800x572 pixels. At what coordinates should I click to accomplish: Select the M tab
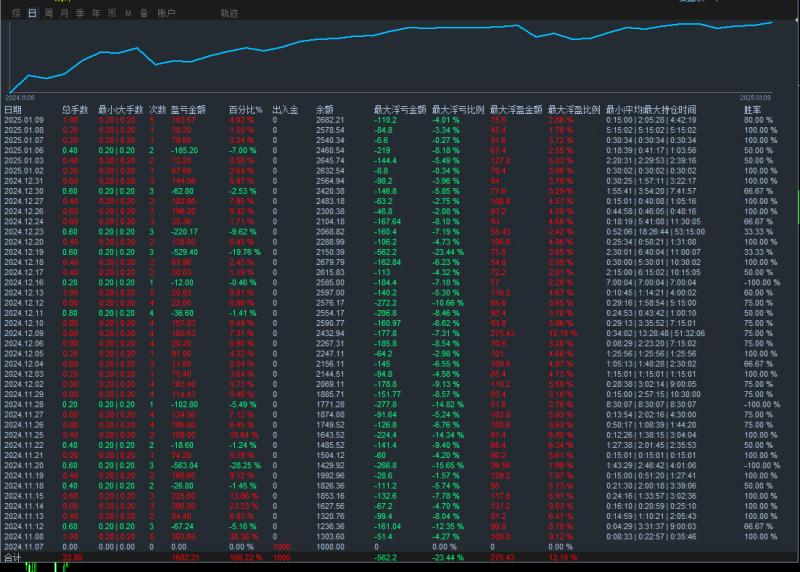[x=128, y=14]
